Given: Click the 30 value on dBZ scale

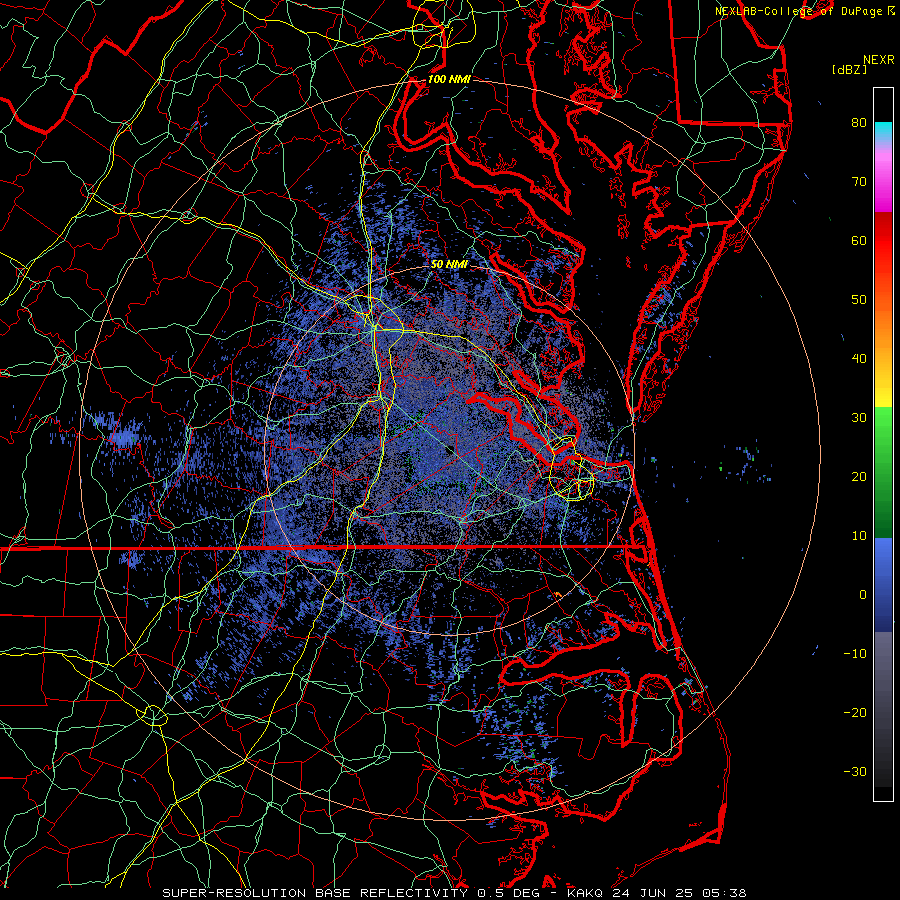Looking at the screenshot, I should pyautogui.click(x=859, y=418).
